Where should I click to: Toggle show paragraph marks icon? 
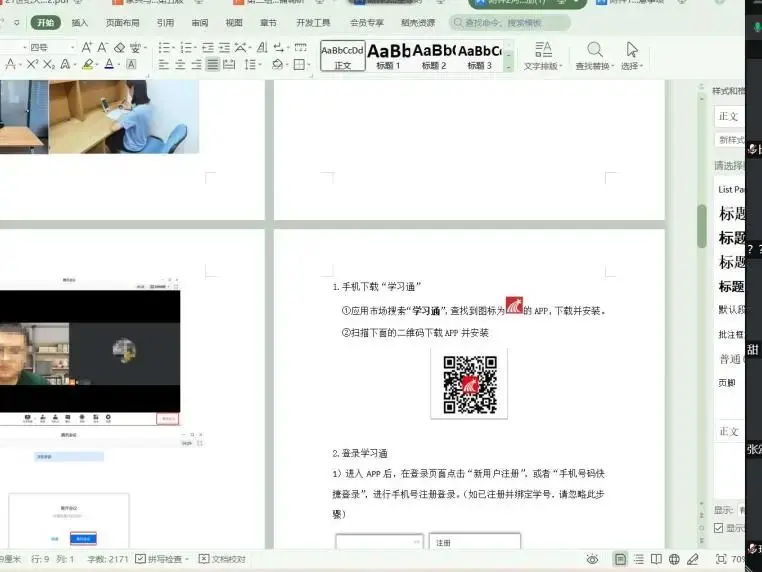tap(278, 48)
